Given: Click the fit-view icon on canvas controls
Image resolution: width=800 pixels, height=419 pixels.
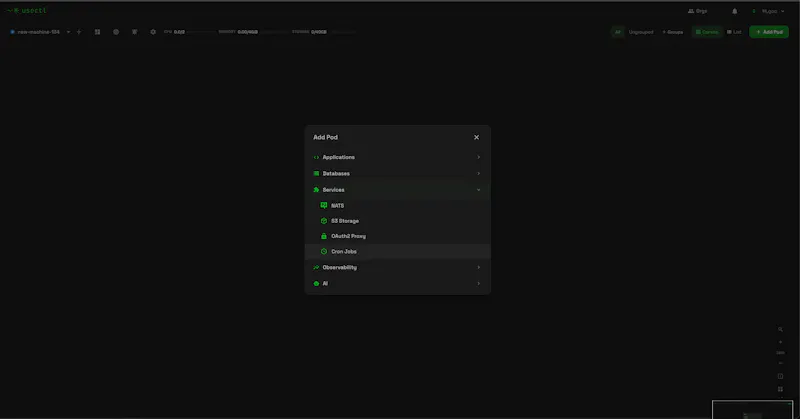Looking at the screenshot, I should click(x=780, y=376).
